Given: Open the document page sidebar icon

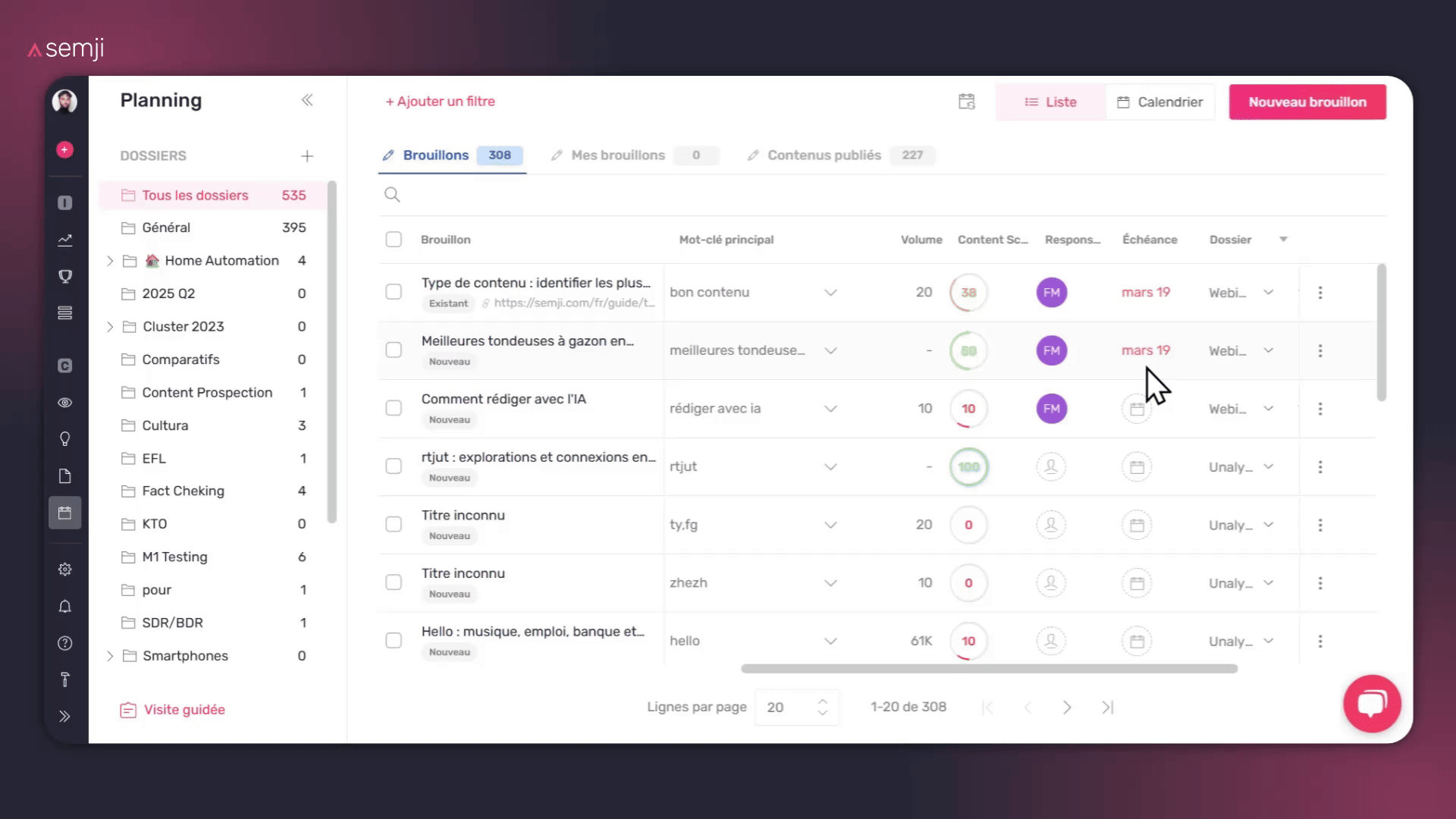Looking at the screenshot, I should tap(65, 476).
